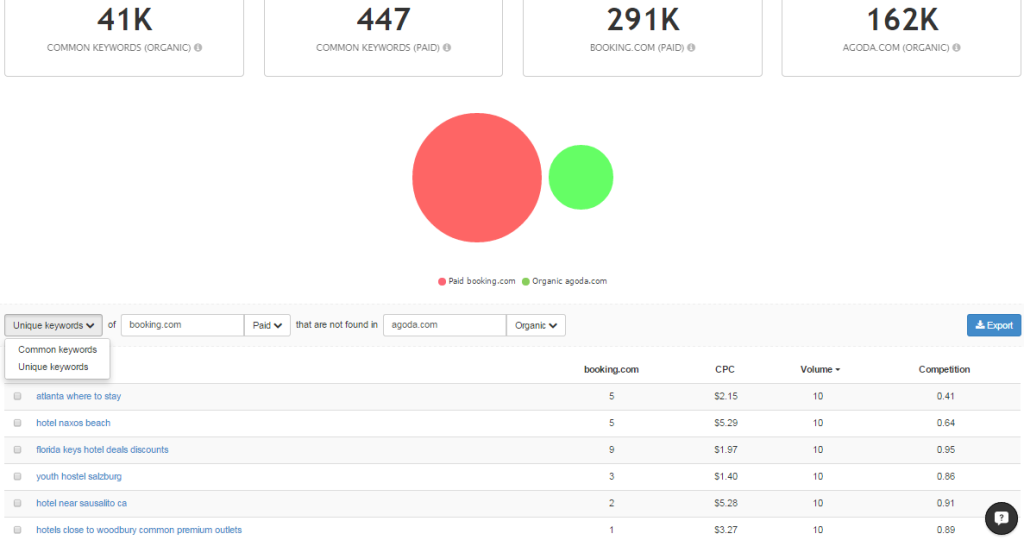Click the 0.41 competition value
The image size is (1024, 540).
(x=945, y=396)
